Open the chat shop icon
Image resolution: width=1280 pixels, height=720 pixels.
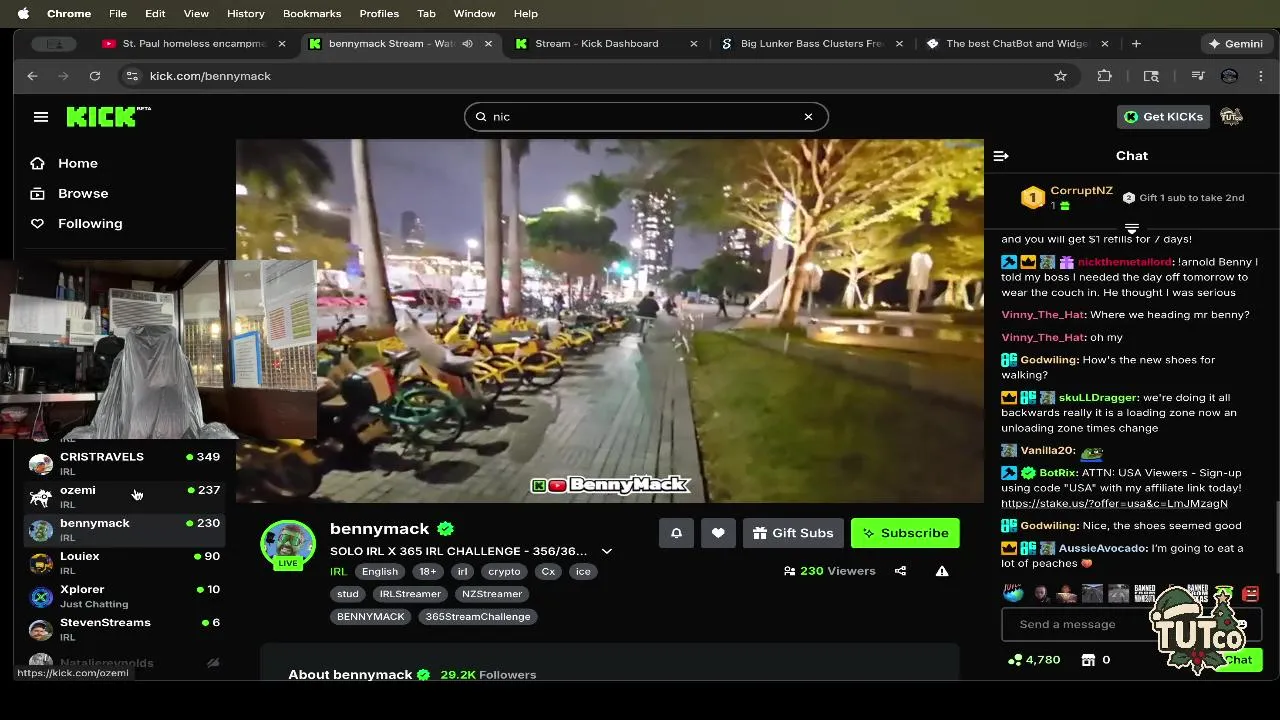1089,660
